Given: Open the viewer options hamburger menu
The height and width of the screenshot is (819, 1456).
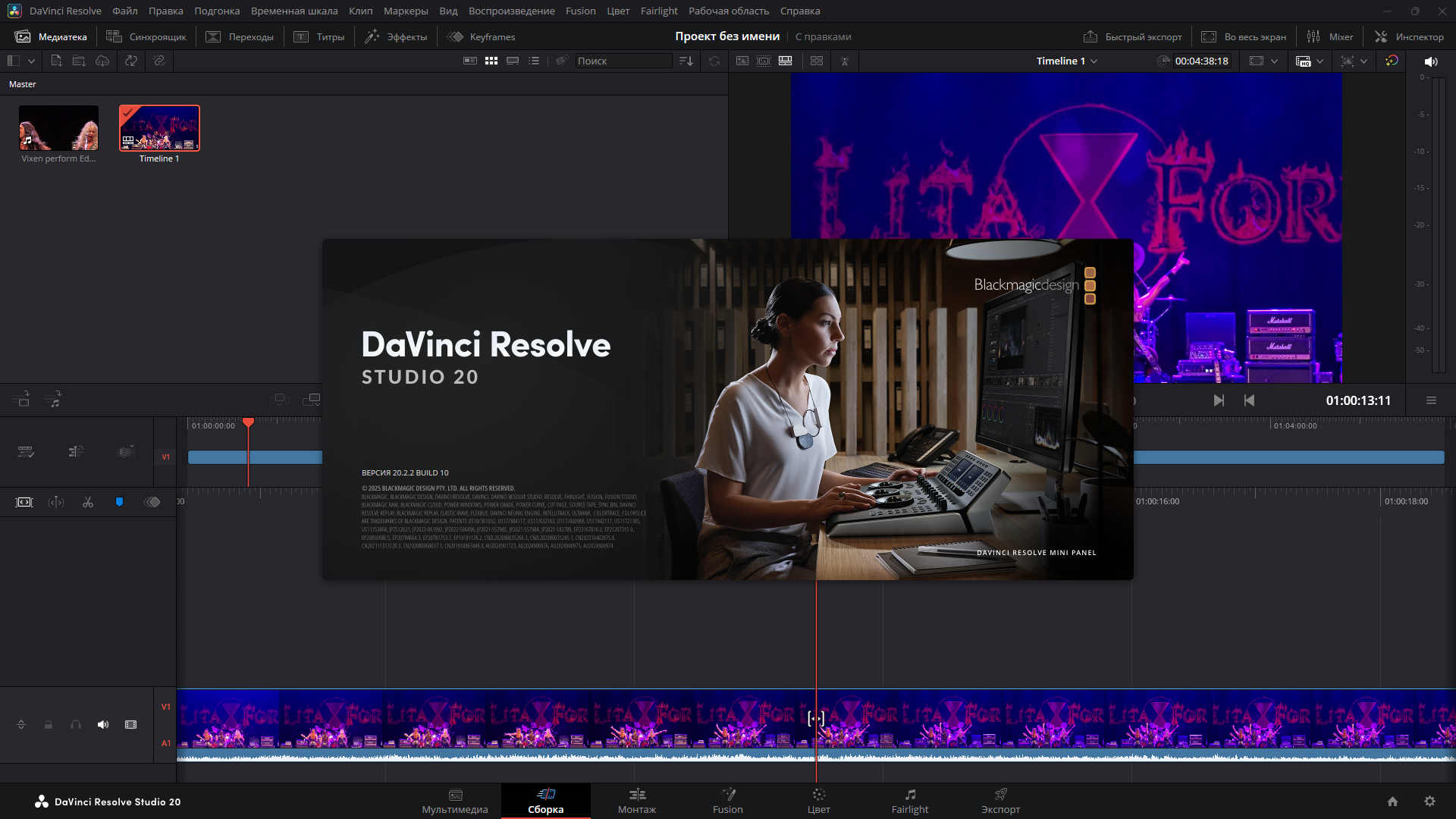Looking at the screenshot, I should pyautogui.click(x=1431, y=400).
